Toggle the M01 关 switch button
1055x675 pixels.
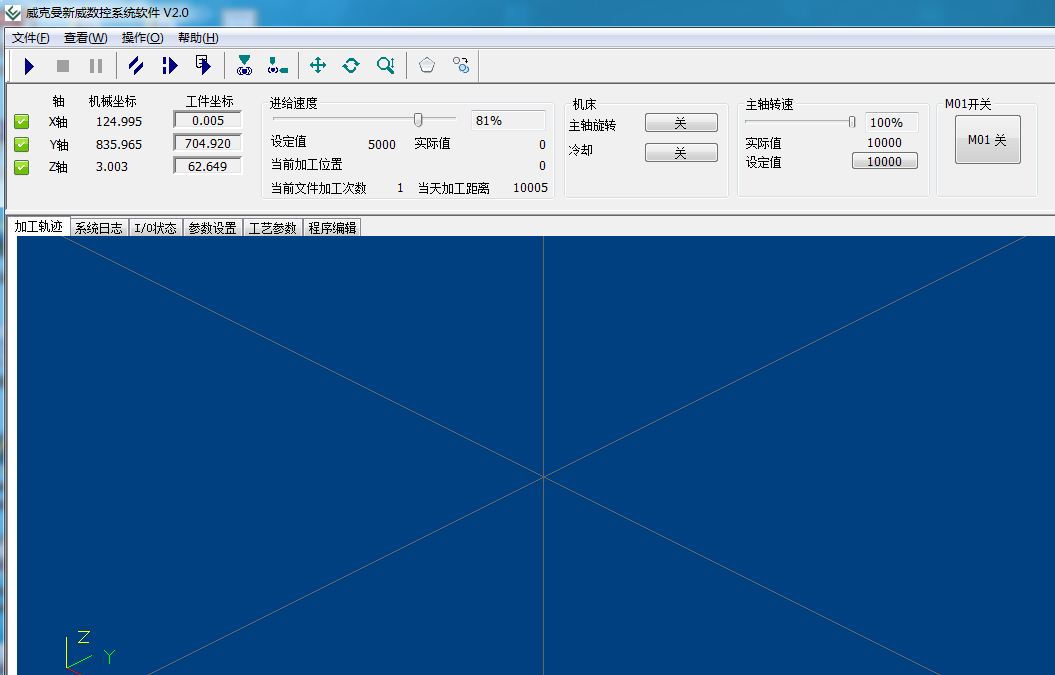tap(988, 140)
